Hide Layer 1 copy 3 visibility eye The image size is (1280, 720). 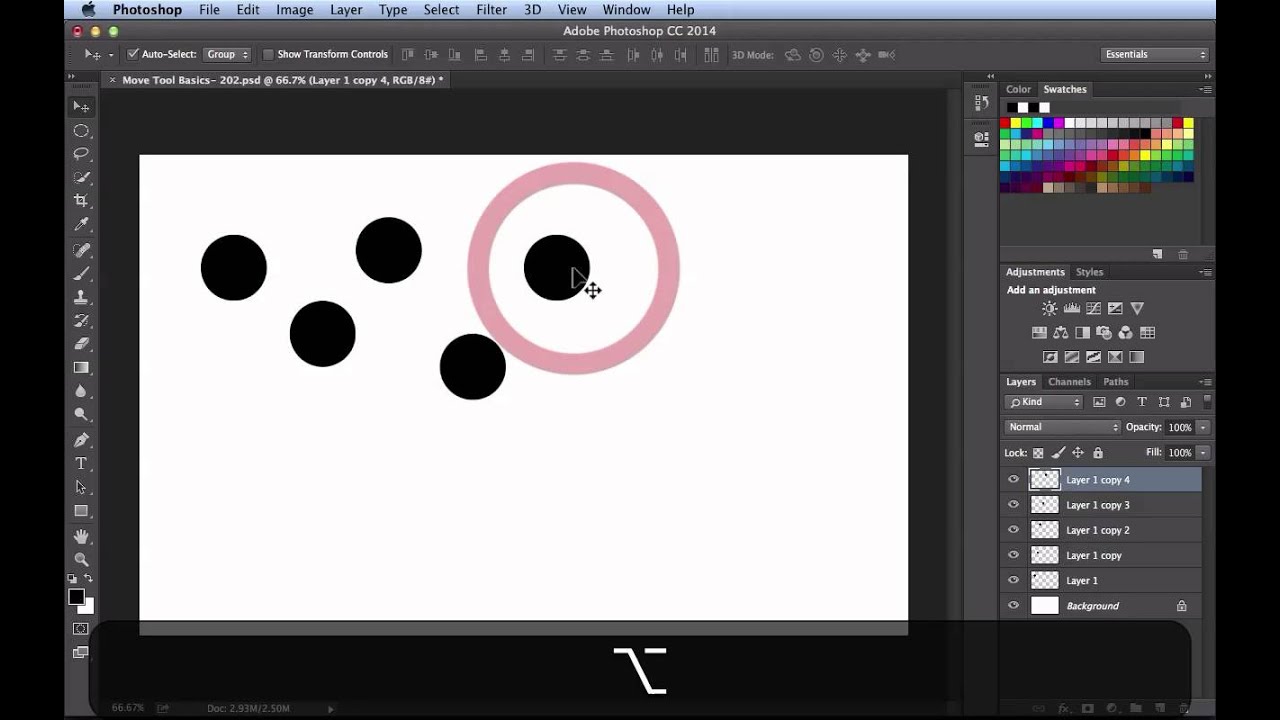[x=1013, y=505]
